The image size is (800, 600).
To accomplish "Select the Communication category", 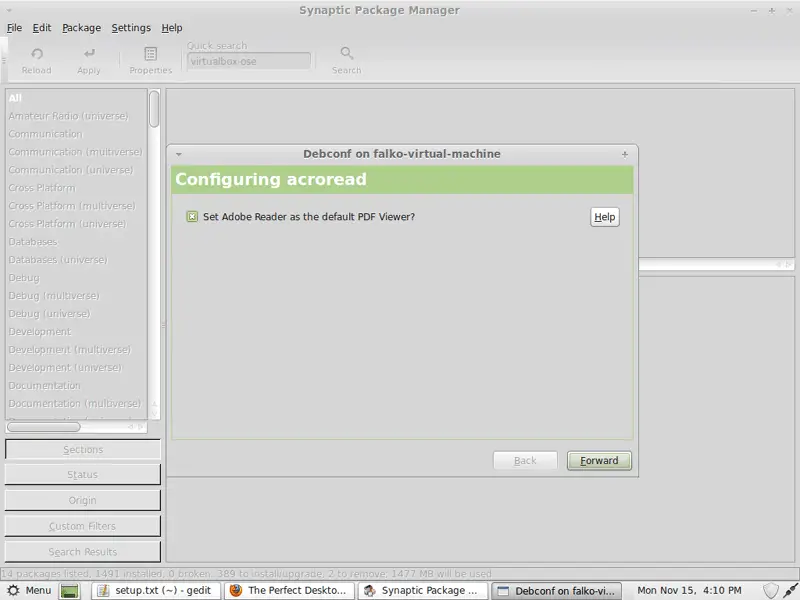I will (x=77, y=134).
